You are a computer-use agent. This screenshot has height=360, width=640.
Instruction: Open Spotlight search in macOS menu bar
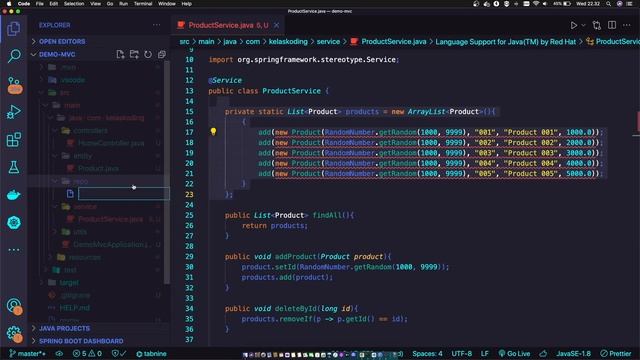(x=609, y=4)
